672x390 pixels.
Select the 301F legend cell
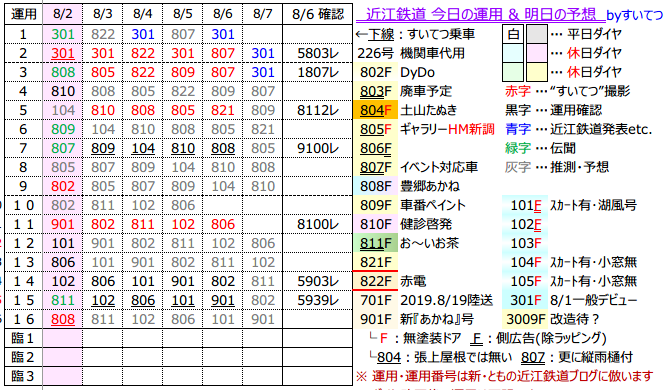click(x=525, y=300)
